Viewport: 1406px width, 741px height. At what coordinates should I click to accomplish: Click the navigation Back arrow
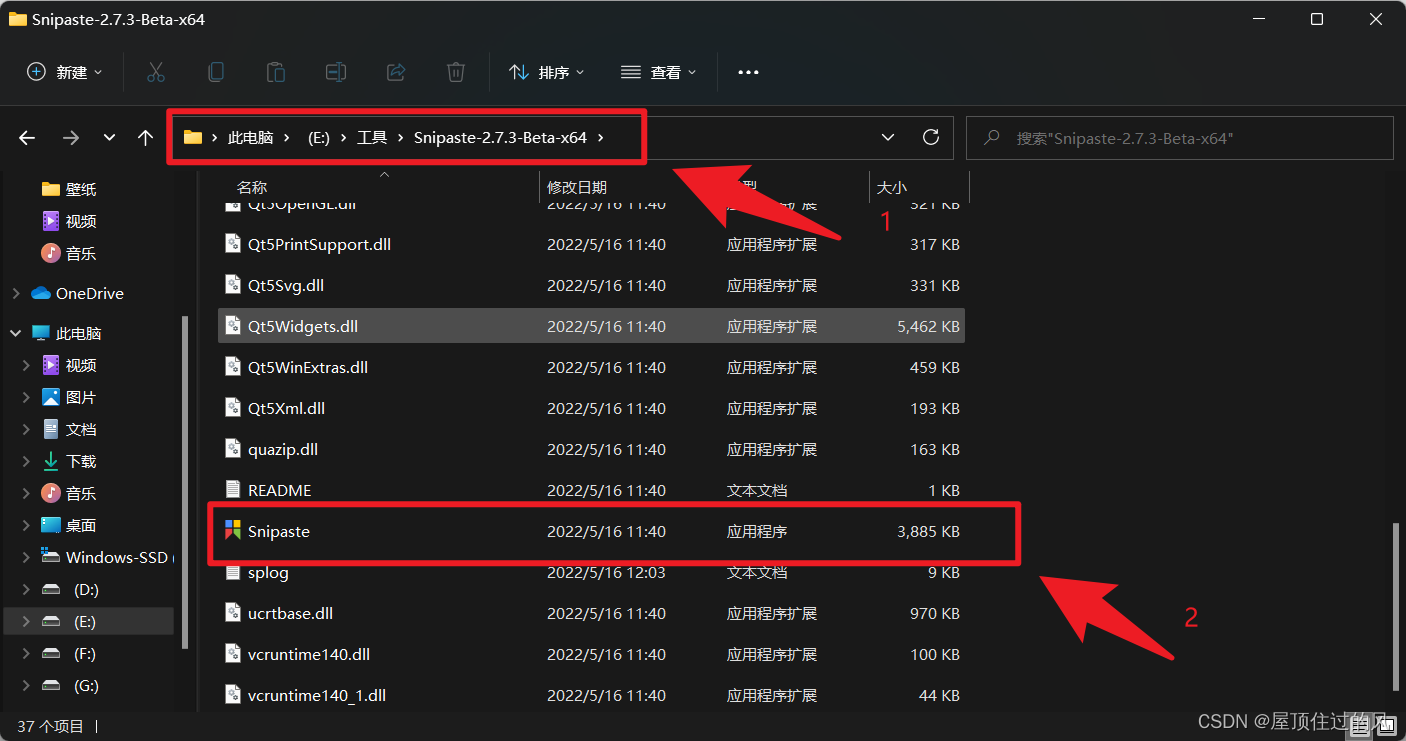point(26,137)
